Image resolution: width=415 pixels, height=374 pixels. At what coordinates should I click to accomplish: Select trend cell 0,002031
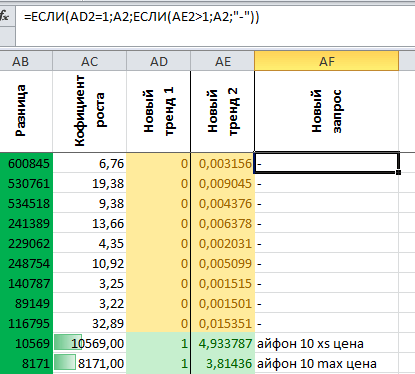(222, 243)
